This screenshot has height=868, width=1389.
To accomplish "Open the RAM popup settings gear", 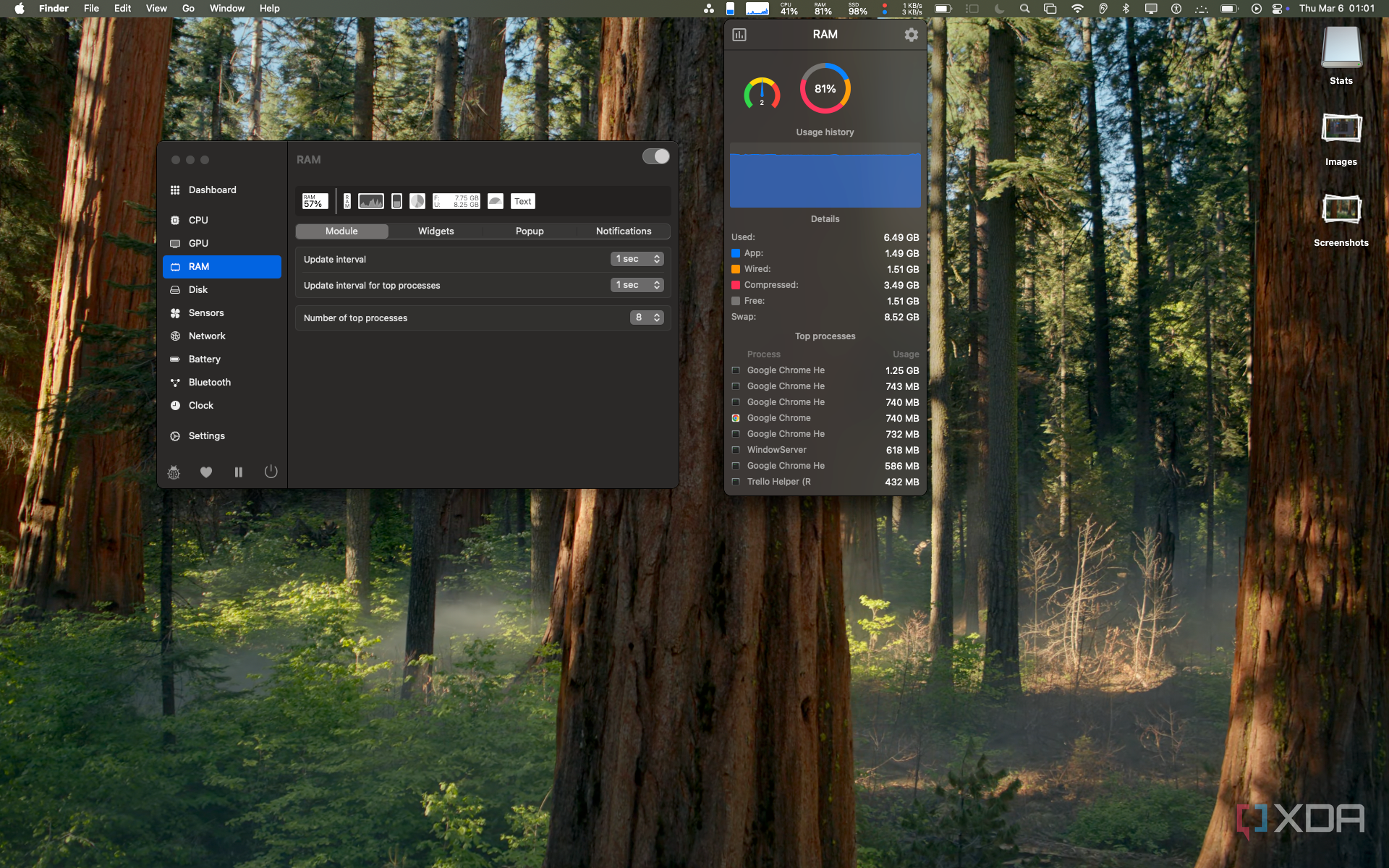I will [911, 35].
